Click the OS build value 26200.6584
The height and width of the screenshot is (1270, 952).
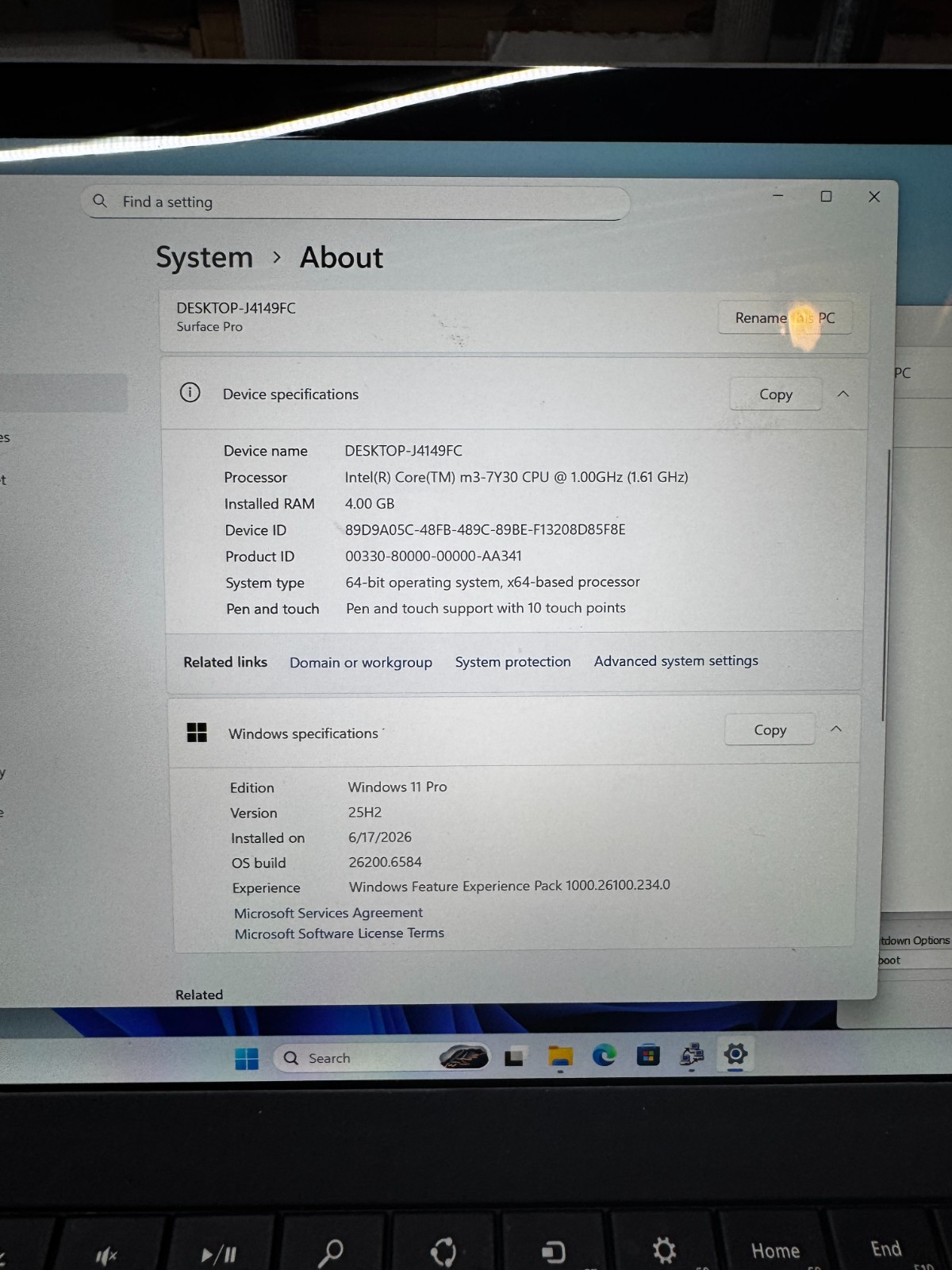point(385,862)
